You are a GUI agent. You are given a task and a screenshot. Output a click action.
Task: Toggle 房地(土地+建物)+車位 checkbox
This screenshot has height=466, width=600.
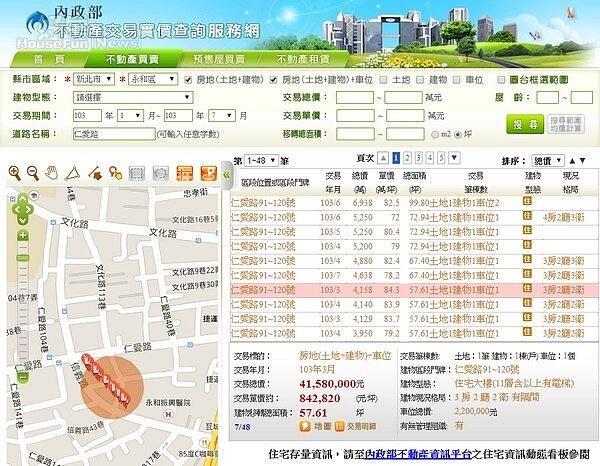(x=273, y=80)
